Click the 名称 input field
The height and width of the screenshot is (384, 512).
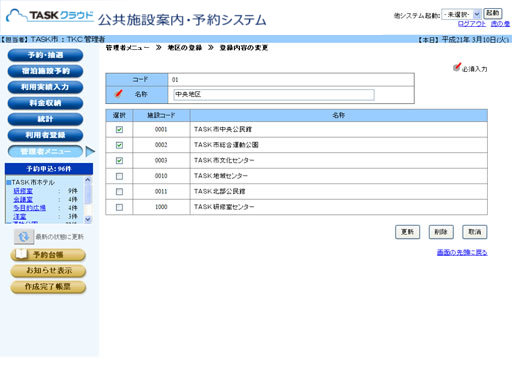(x=274, y=95)
